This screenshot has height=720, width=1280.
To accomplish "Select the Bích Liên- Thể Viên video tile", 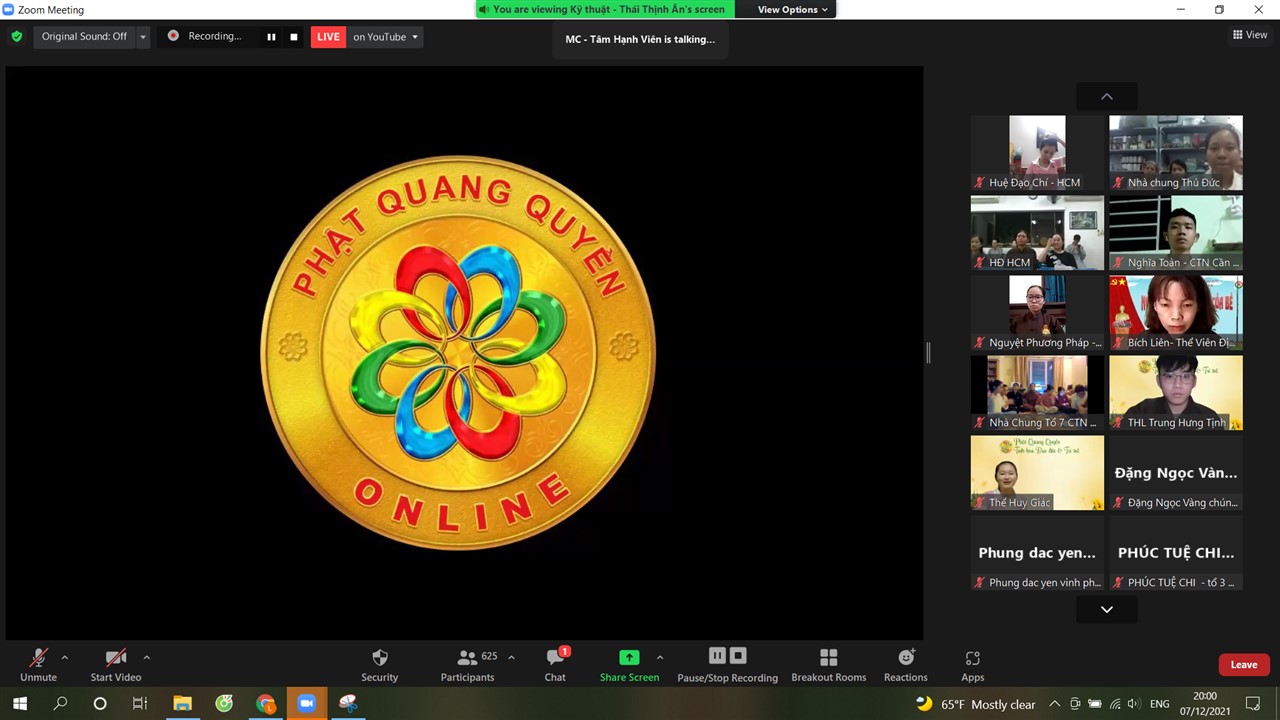I will pyautogui.click(x=1176, y=313).
